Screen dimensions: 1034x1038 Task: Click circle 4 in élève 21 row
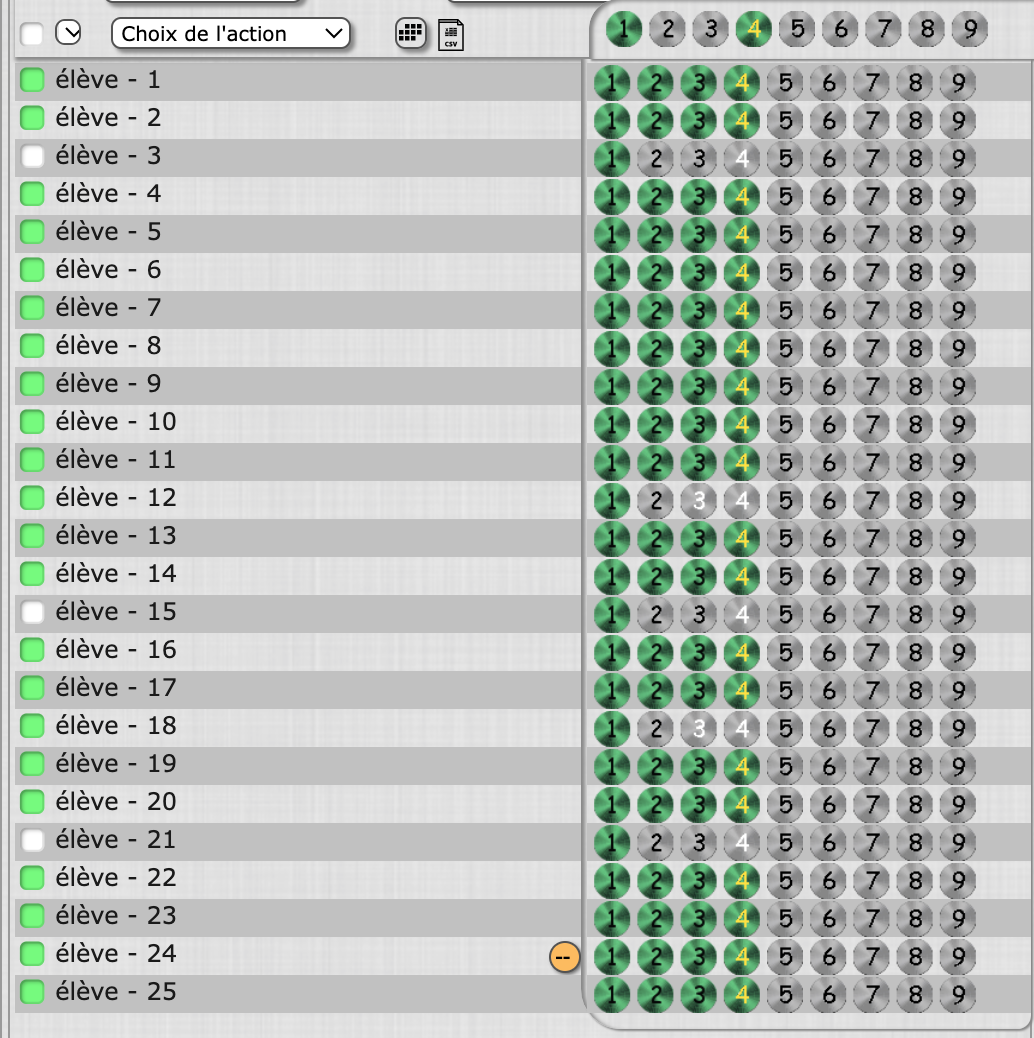click(x=741, y=843)
